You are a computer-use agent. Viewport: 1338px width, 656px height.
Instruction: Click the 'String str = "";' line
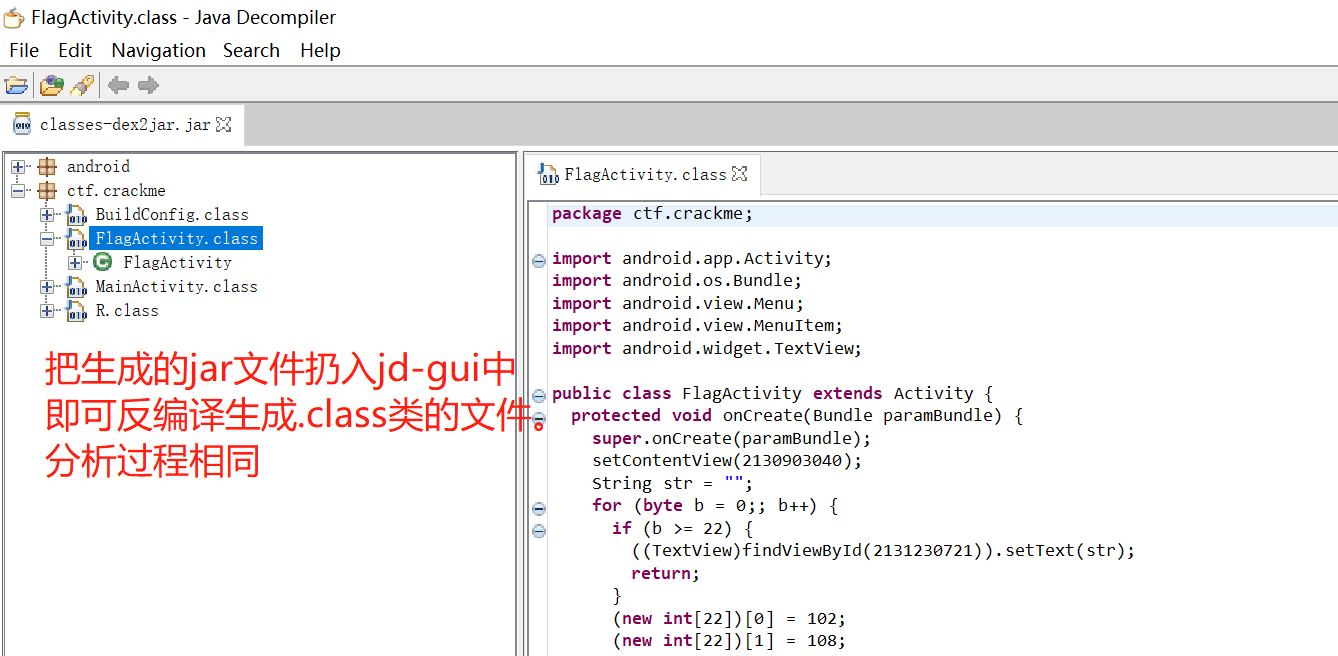tap(672, 483)
